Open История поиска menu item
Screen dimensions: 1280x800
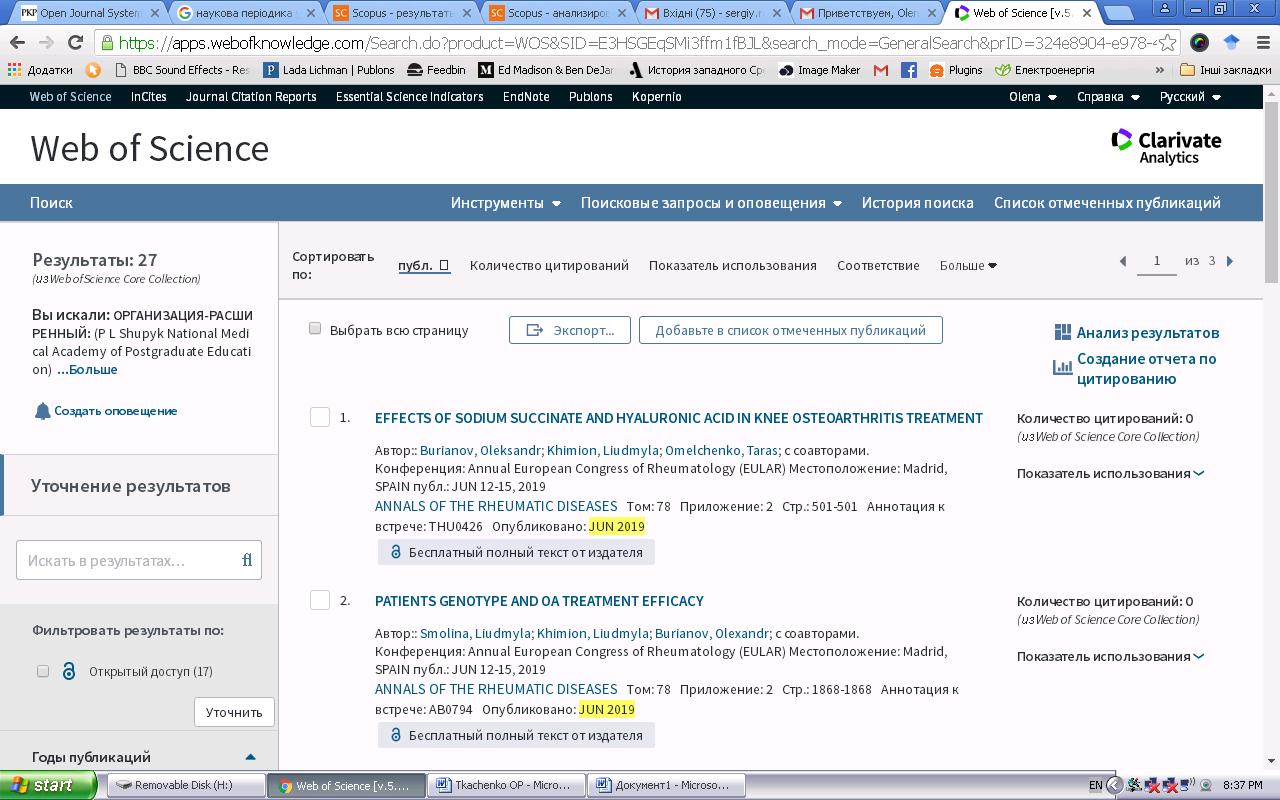coord(917,202)
